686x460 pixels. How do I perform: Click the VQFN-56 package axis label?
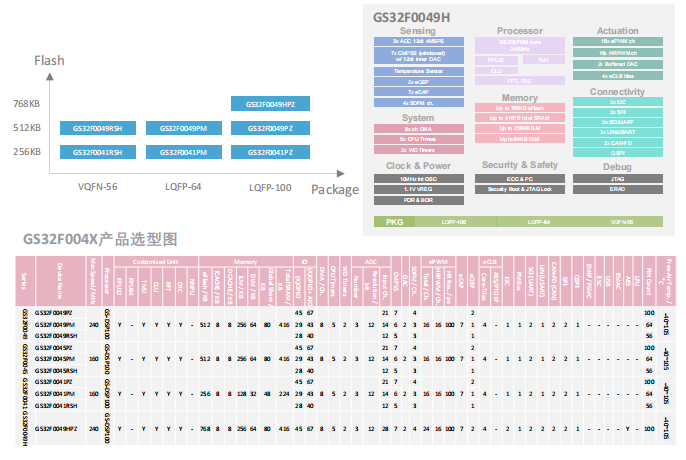98,187
